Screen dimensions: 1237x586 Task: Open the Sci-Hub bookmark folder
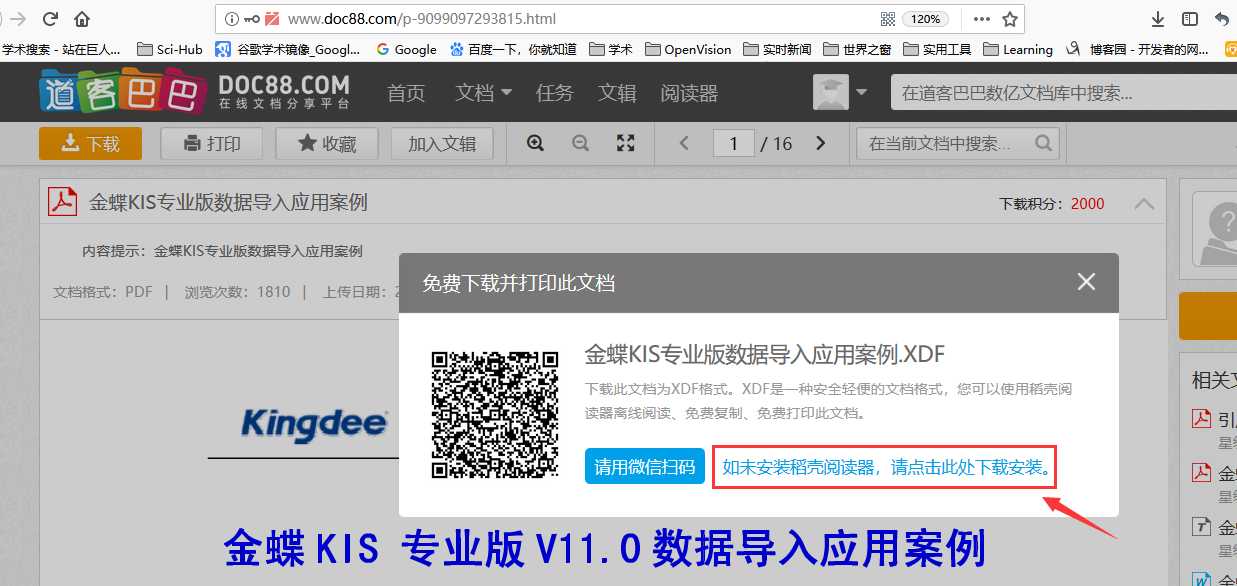[169, 49]
